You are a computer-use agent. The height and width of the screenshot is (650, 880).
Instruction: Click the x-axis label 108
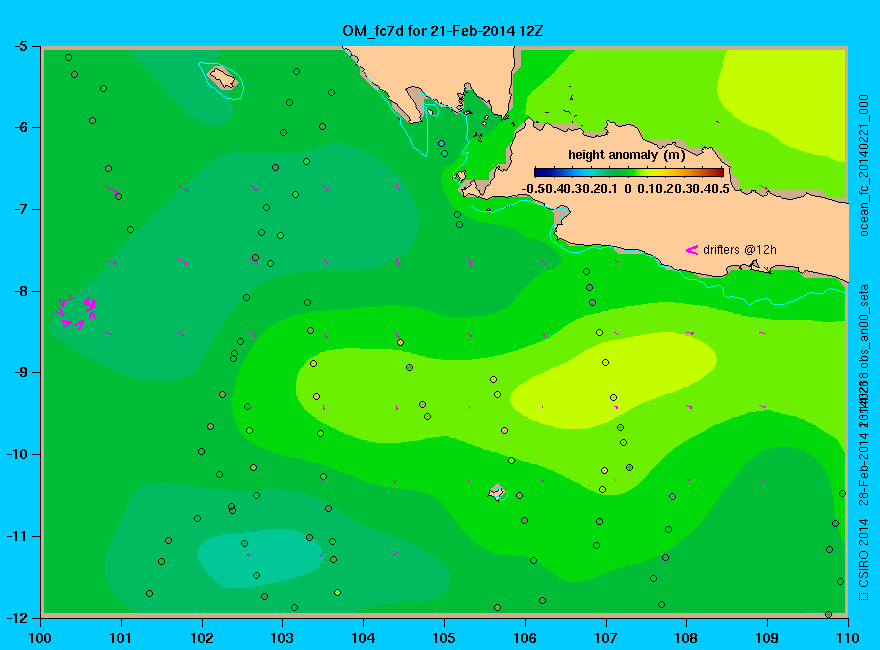pyautogui.click(x=686, y=638)
